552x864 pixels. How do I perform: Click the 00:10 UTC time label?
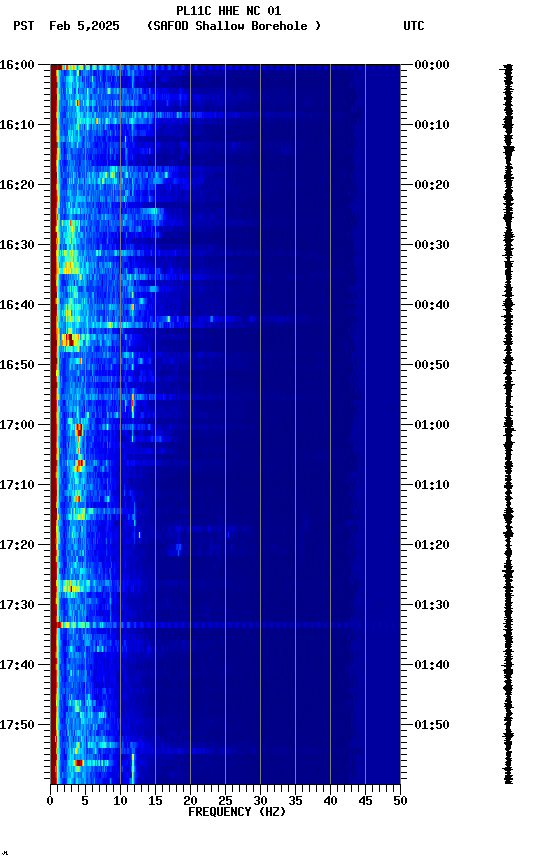[x=432, y=125]
